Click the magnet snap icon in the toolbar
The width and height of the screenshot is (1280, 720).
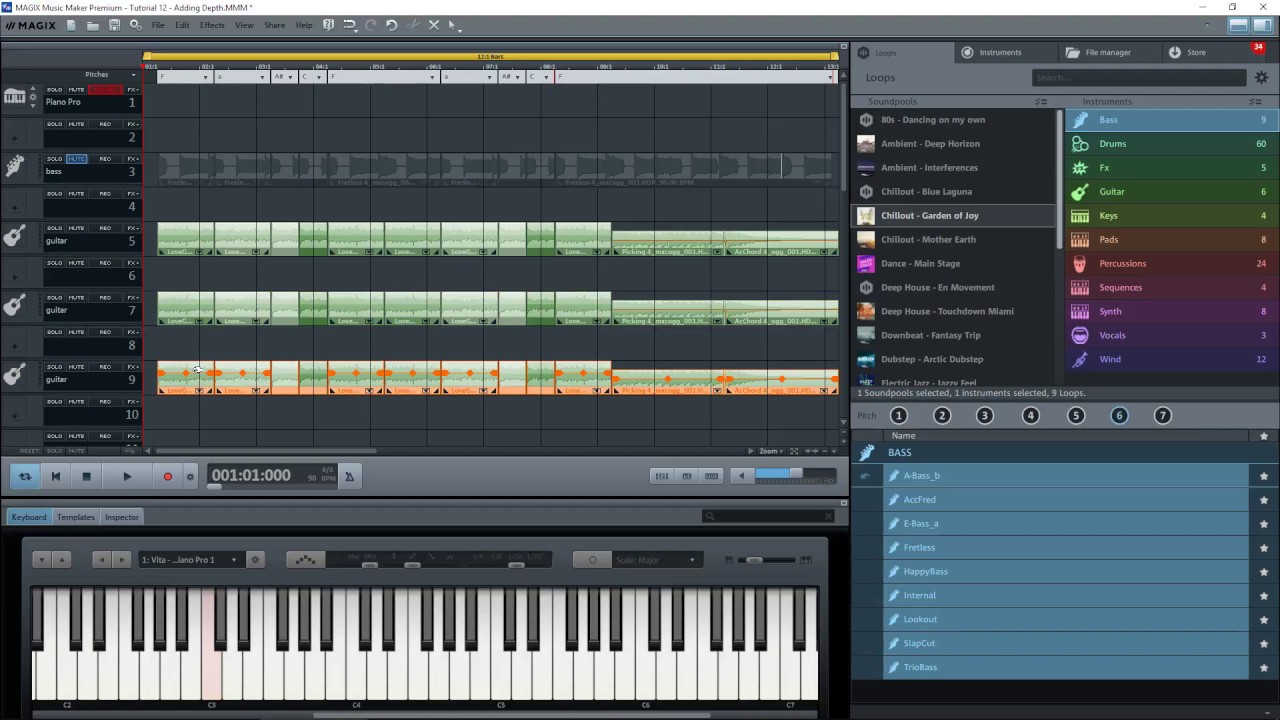(349, 25)
